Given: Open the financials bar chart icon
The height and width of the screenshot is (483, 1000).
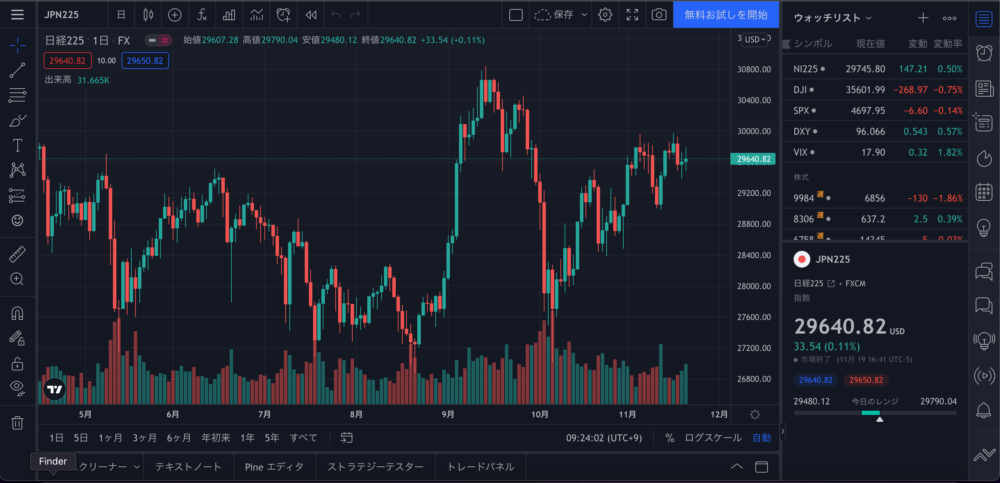Looking at the screenshot, I should [x=229, y=14].
